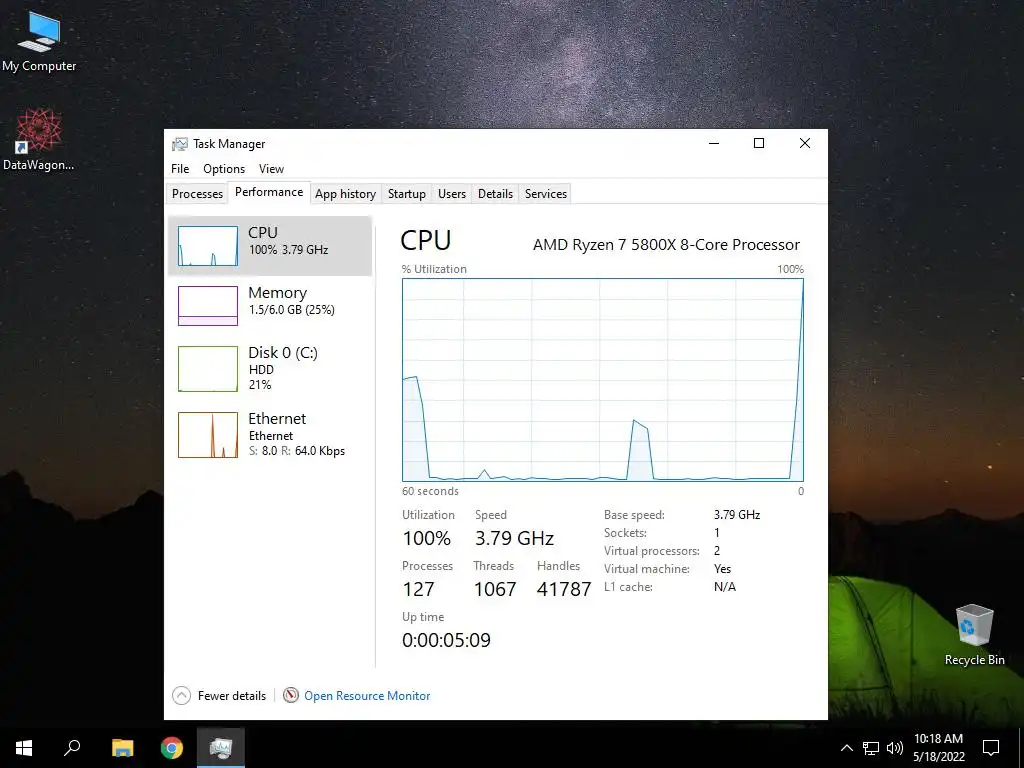Viewport: 1024px width, 768px height.
Task: Select the Recycle Bin desktop icon
Action: pos(974,635)
